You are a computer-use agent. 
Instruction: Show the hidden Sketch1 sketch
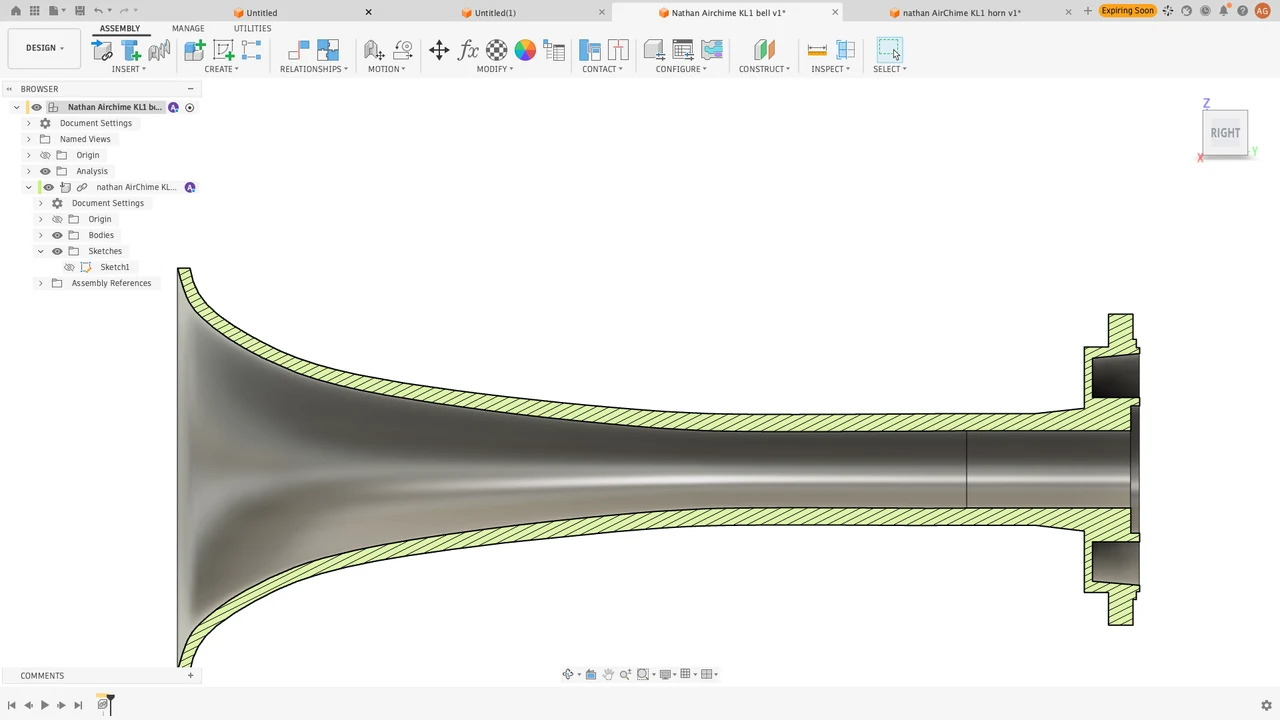[x=69, y=267]
